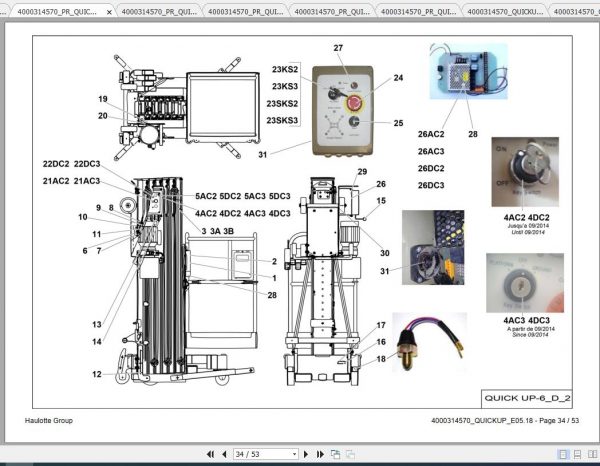600x466 pixels.
Task: Click part label 26AC2
Action: pos(431,134)
